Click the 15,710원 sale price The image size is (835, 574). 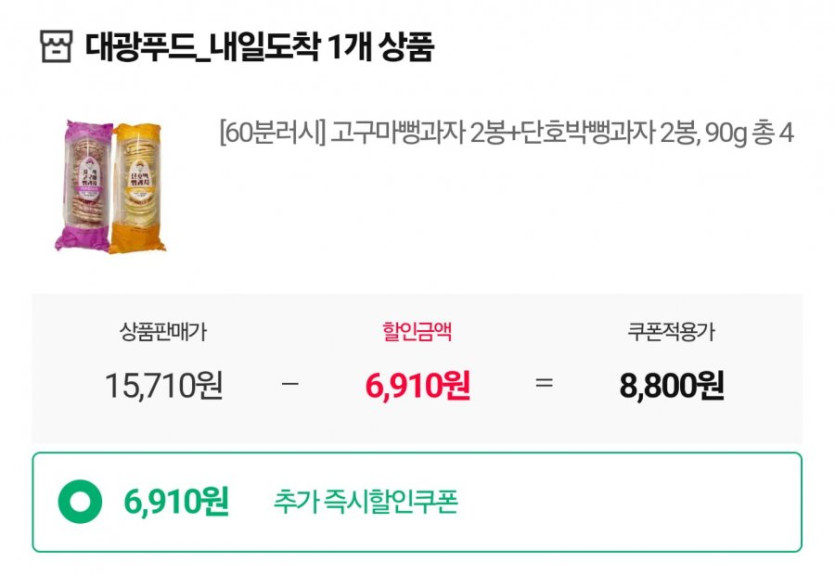coord(163,385)
